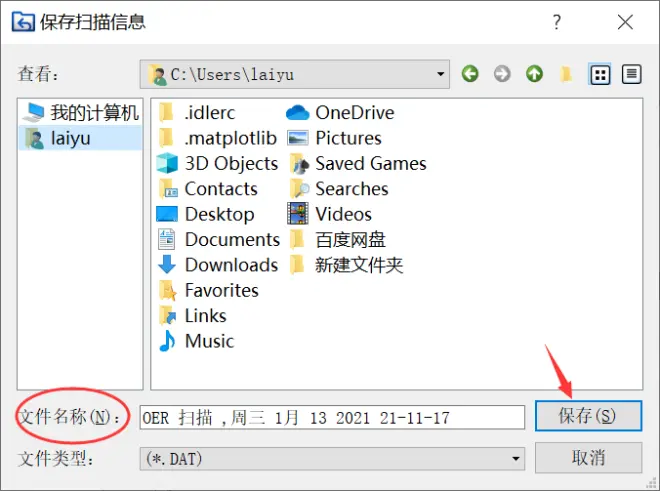The image size is (660, 491).
Task: Create new folder icon in toolbar
Action: point(566,75)
